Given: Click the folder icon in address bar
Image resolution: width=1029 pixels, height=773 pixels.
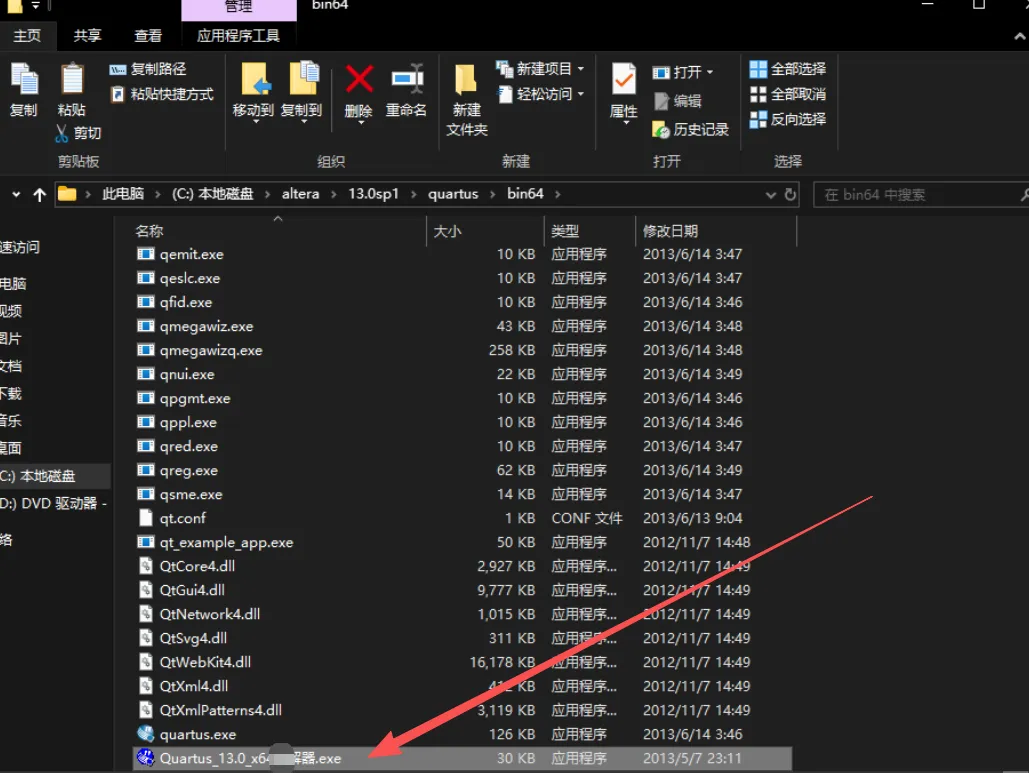Looking at the screenshot, I should click(67, 194).
